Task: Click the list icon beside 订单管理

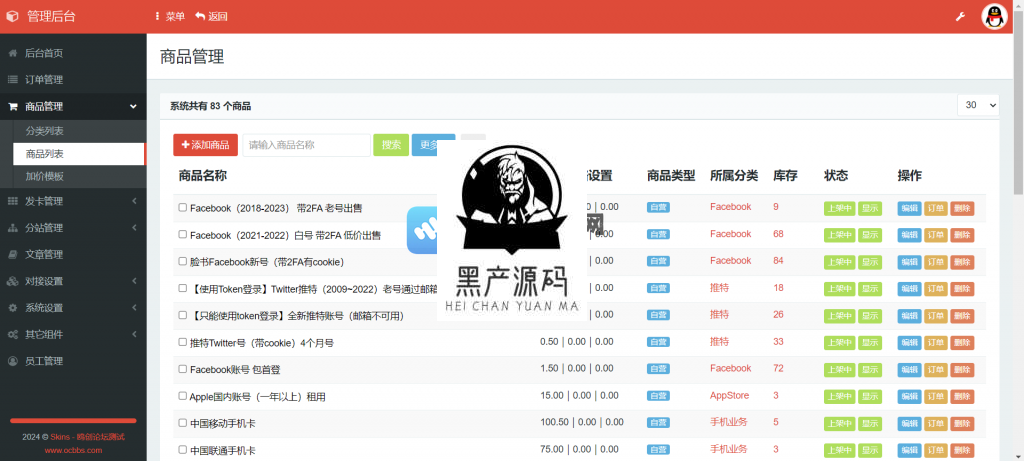Action: click(12, 80)
